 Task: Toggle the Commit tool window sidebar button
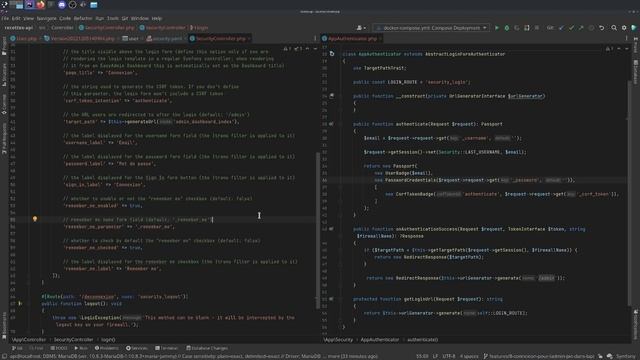(x=4, y=104)
